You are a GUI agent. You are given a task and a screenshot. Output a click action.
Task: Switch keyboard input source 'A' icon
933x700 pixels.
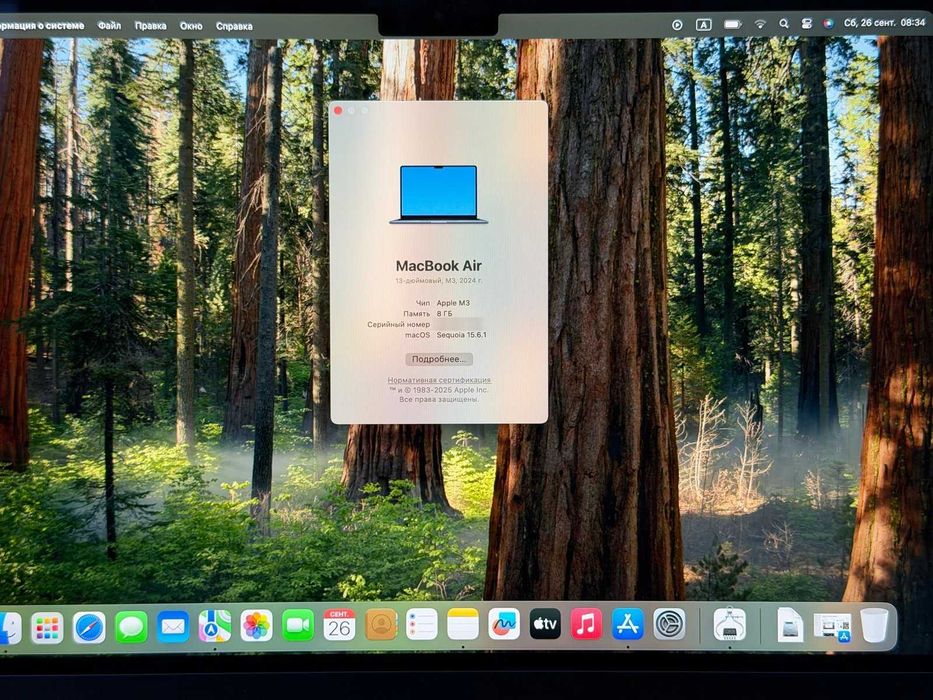click(703, 25)
